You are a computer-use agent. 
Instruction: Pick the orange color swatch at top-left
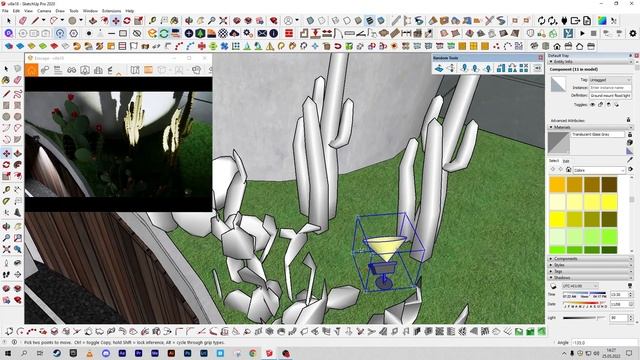[557, 184]
